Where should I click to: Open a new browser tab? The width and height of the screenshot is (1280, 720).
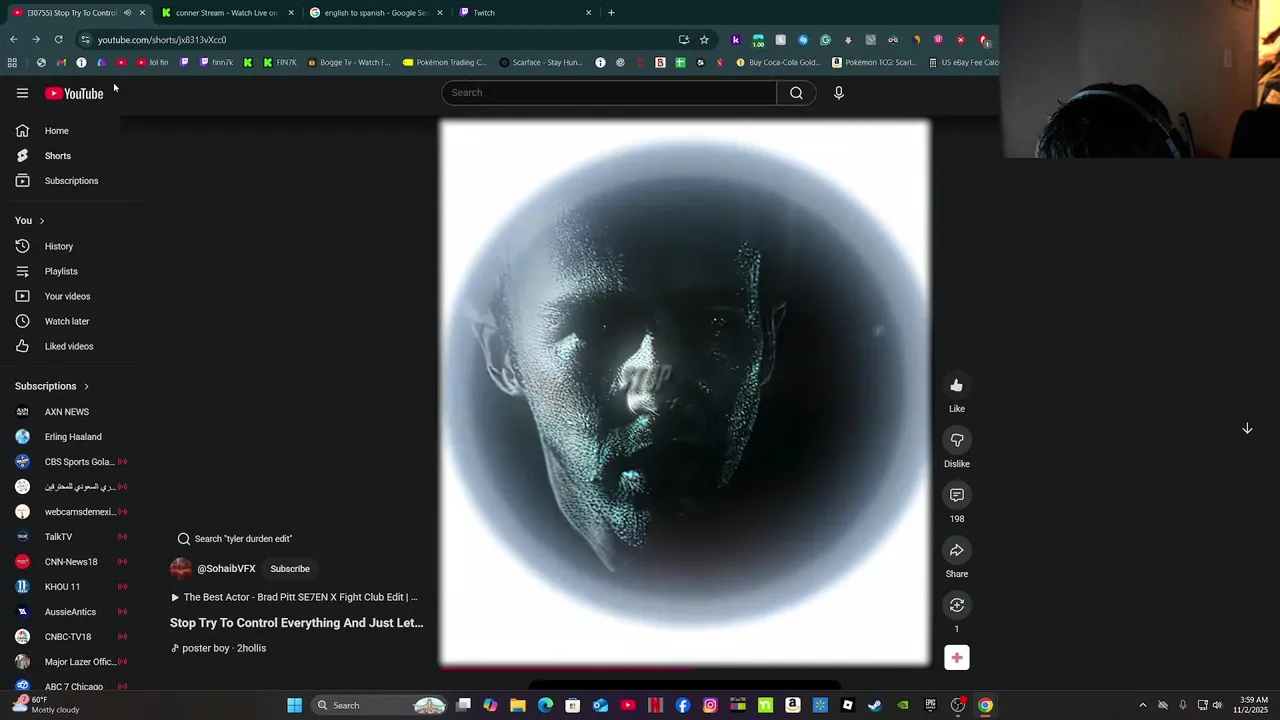tap(611, 13)
